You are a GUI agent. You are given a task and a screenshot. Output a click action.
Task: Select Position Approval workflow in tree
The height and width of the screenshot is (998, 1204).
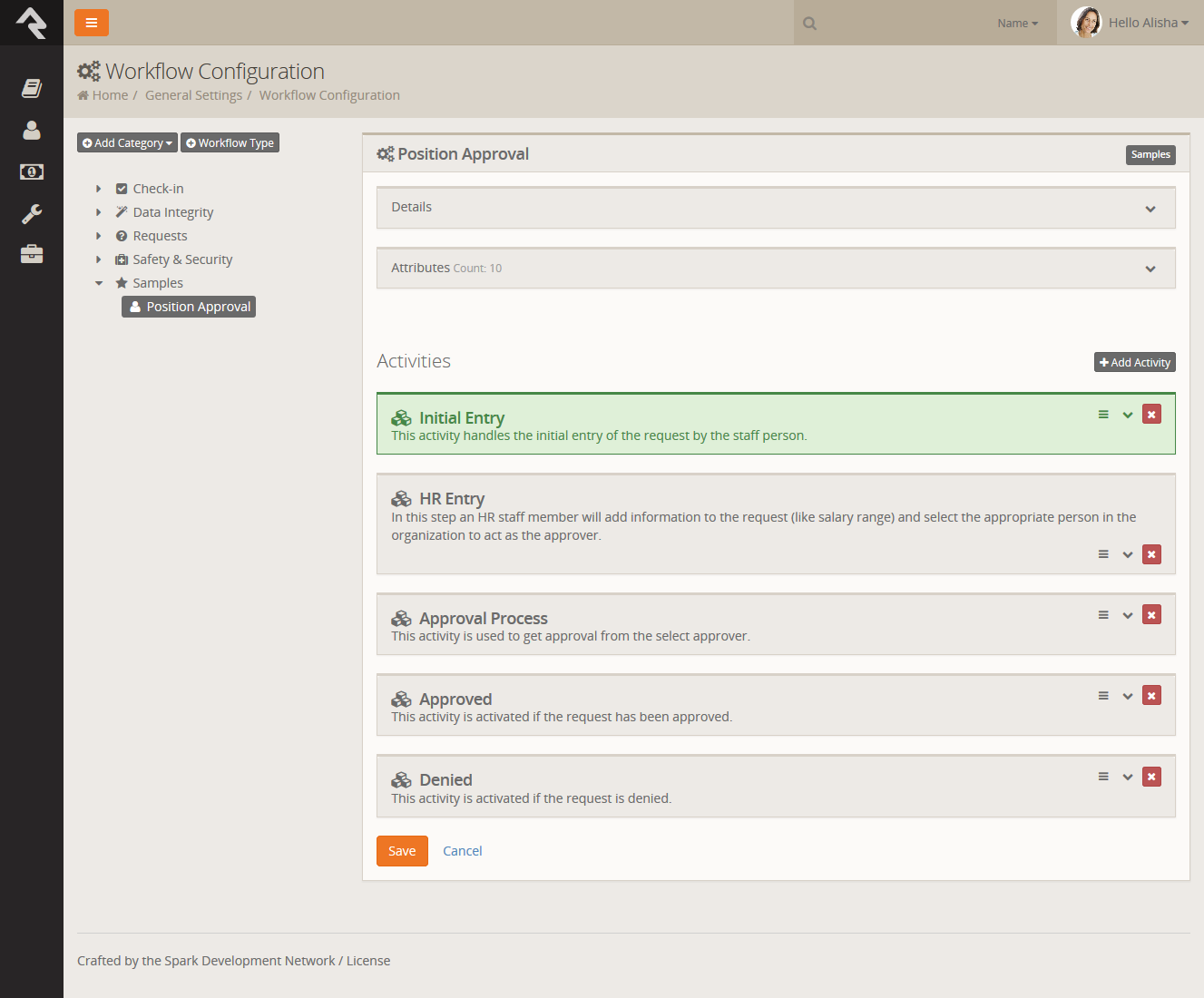click(x=189, y=307)
